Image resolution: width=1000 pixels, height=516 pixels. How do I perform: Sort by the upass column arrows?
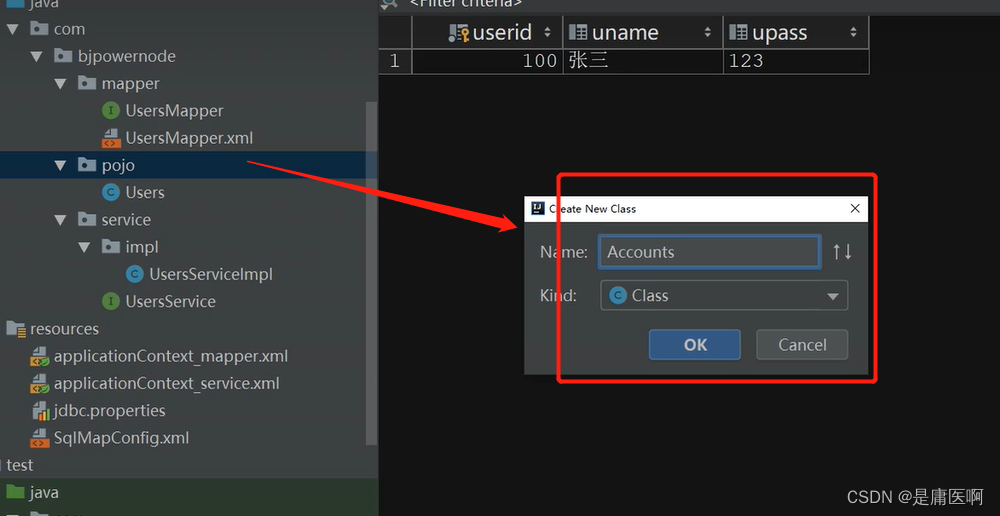tap(853, 33)
